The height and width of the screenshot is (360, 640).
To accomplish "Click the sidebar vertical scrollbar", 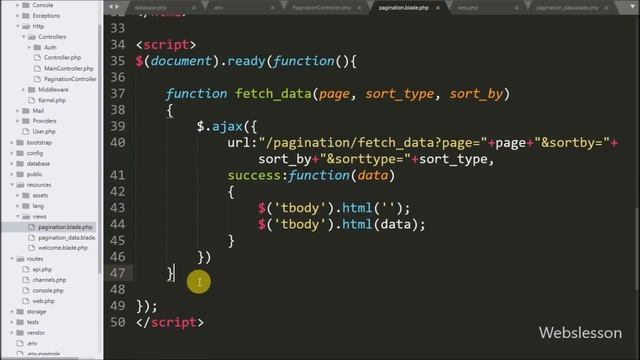I will pos(100,149).
